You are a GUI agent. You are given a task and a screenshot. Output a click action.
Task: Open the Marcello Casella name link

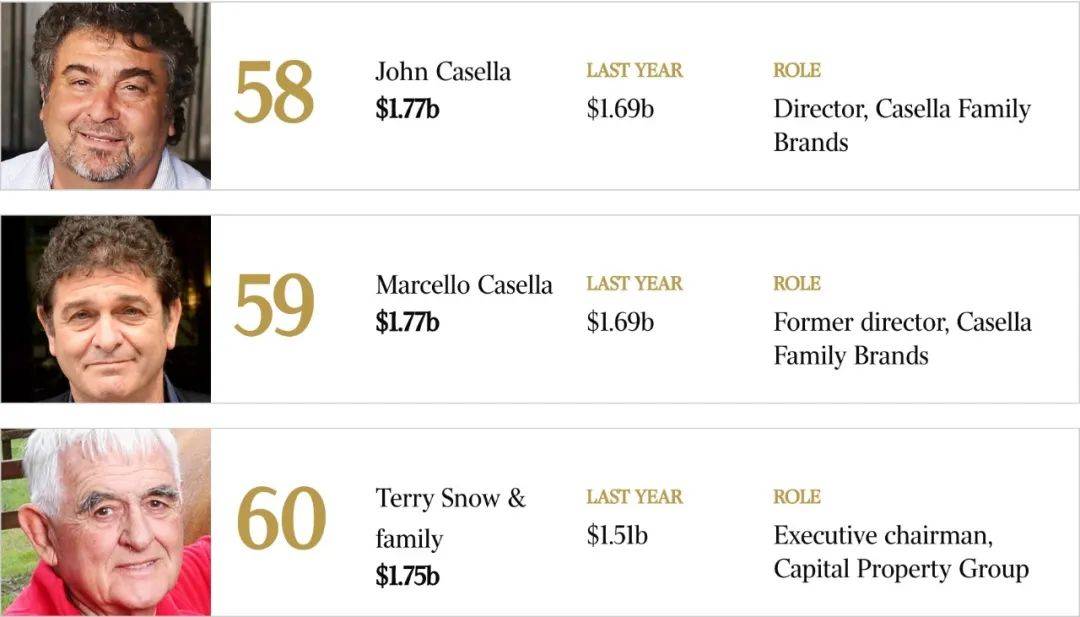464,285
